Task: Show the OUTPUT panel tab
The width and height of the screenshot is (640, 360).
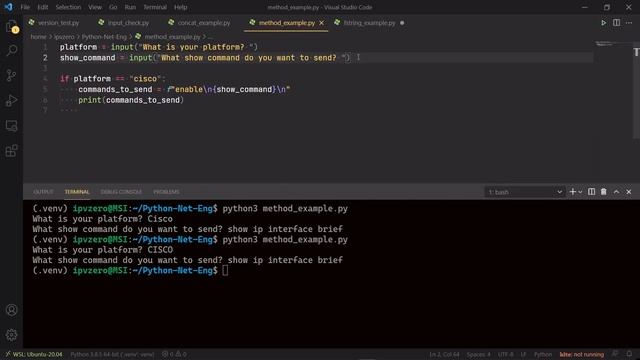Action: (43, 192)
